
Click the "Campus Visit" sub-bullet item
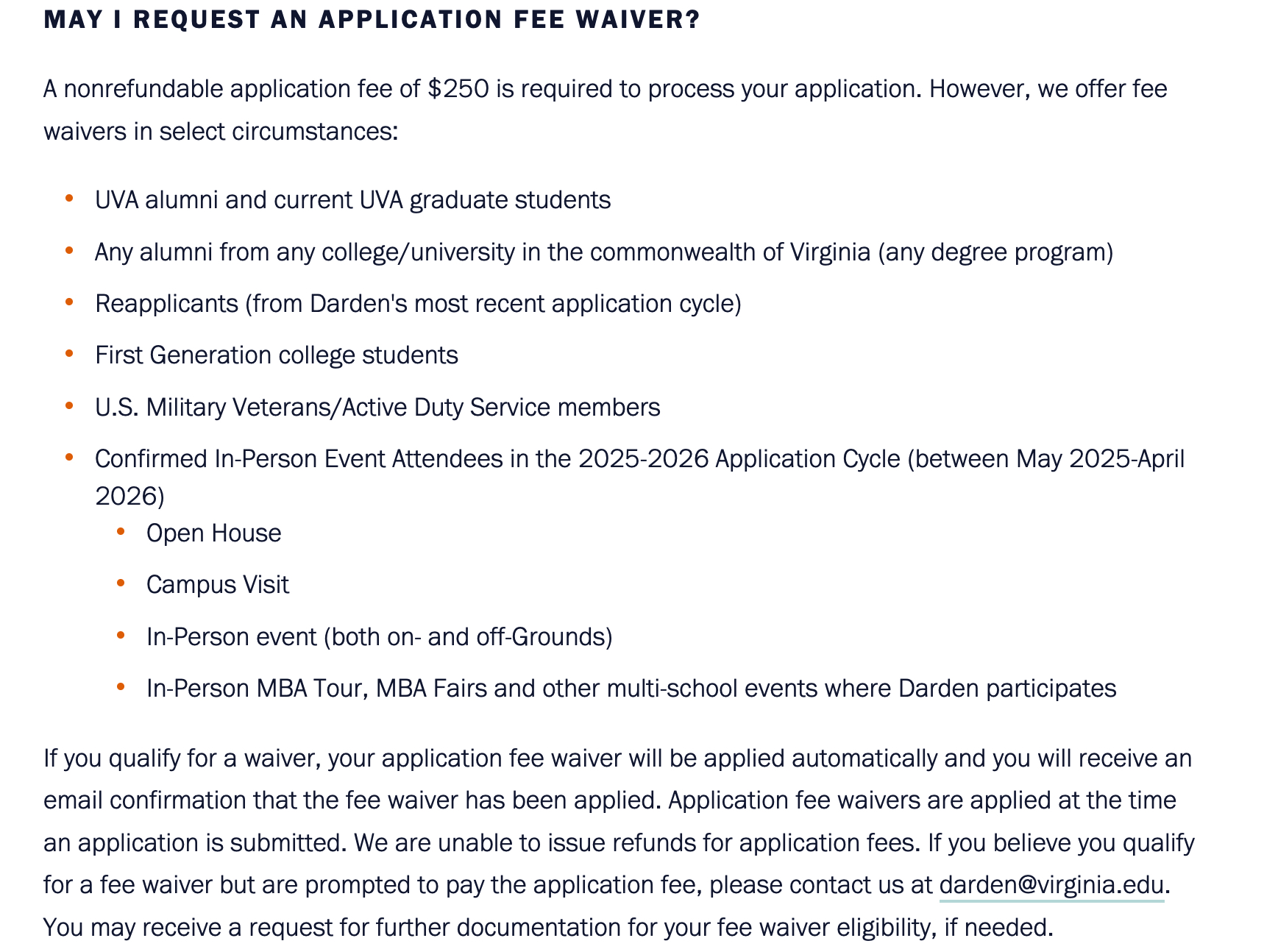pyautogui.click(x=217, y=585)
